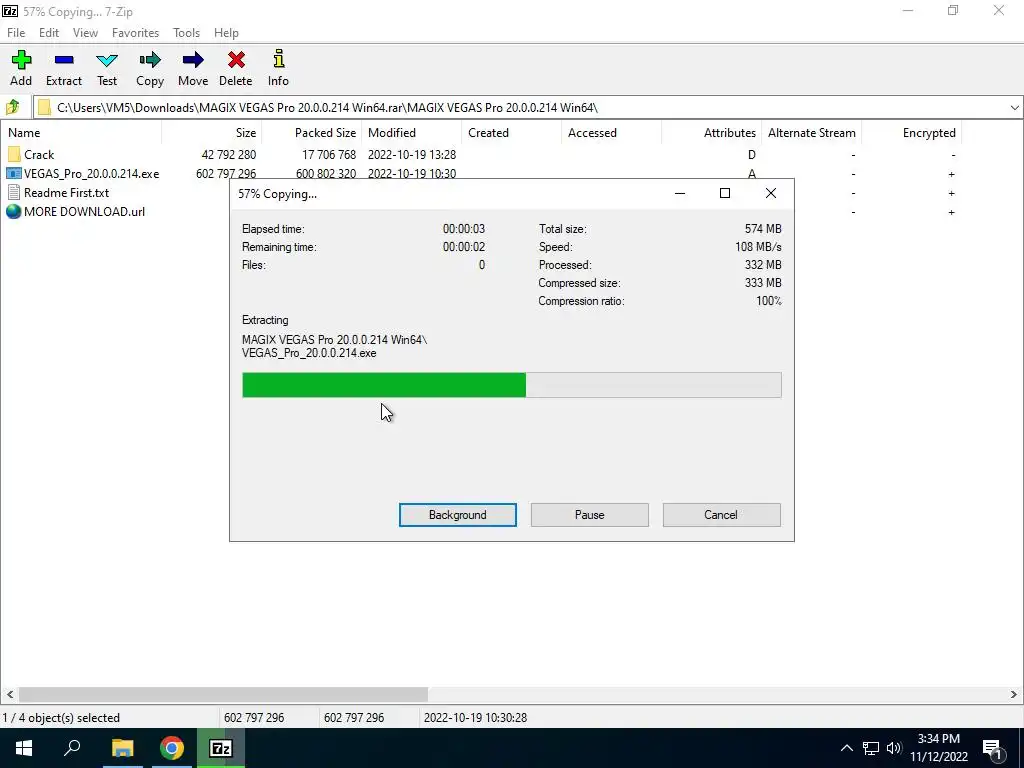Sort by the Accessed column header
Screen dimensions: 1024x768
612,133
